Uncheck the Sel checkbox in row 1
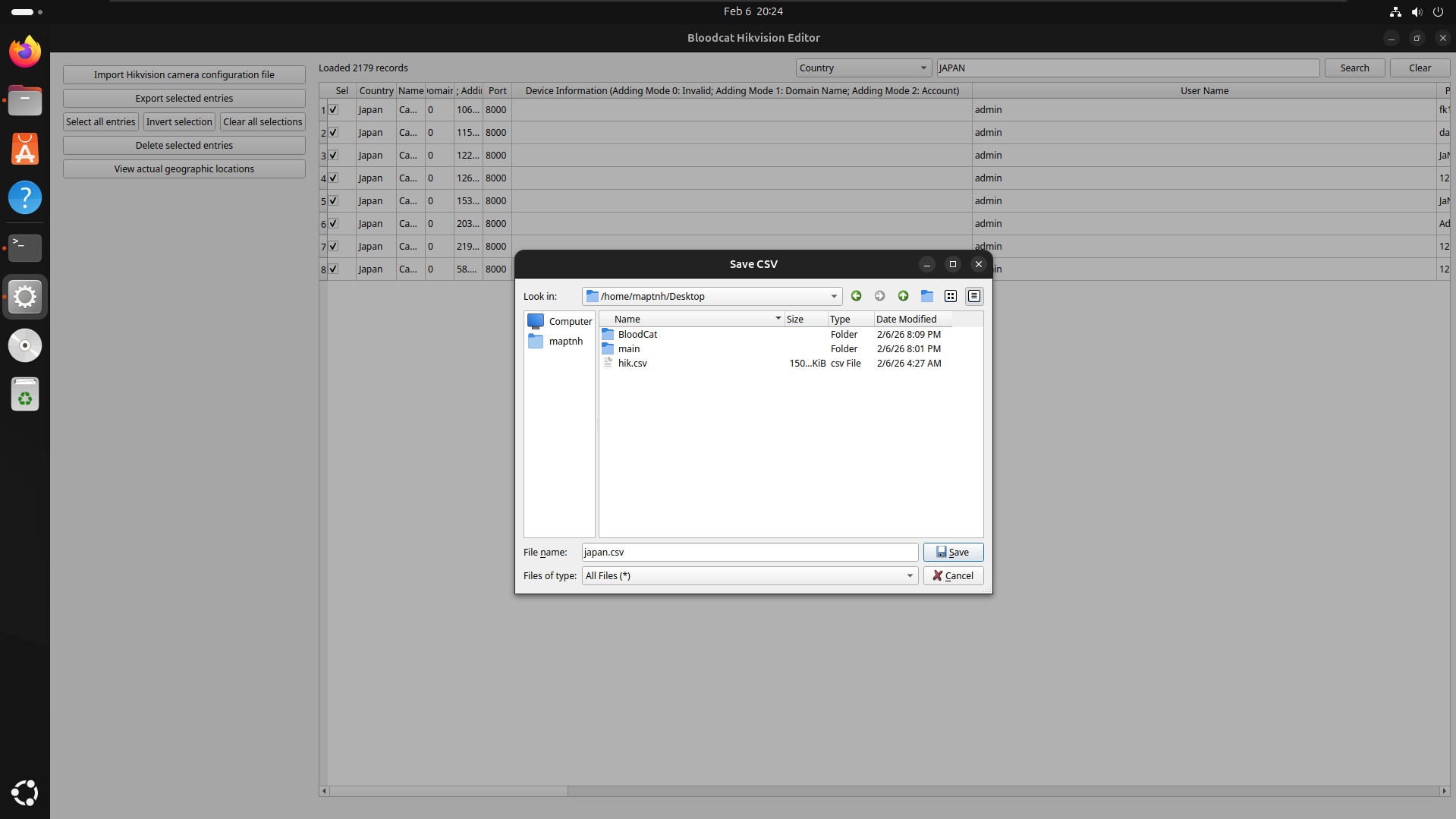 pyautogui.click(x=333, y=110)
